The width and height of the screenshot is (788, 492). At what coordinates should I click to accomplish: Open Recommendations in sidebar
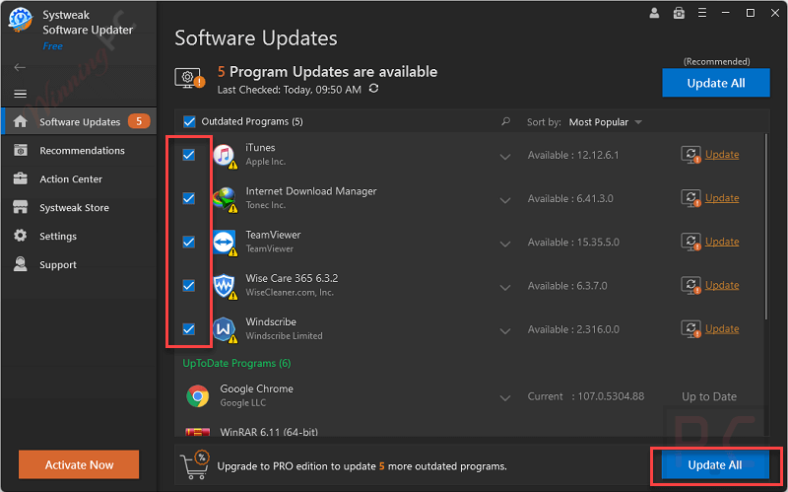click(79, 150)
